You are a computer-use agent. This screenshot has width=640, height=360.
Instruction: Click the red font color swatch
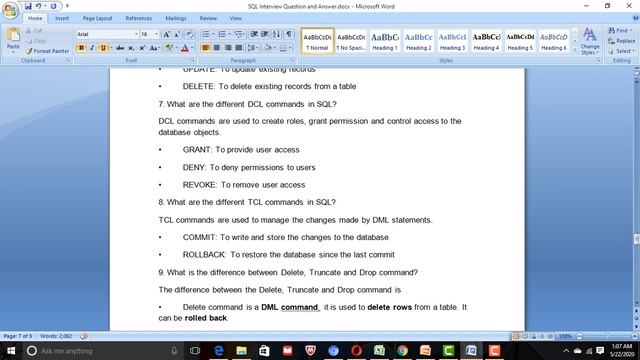(x=185, y=48)
